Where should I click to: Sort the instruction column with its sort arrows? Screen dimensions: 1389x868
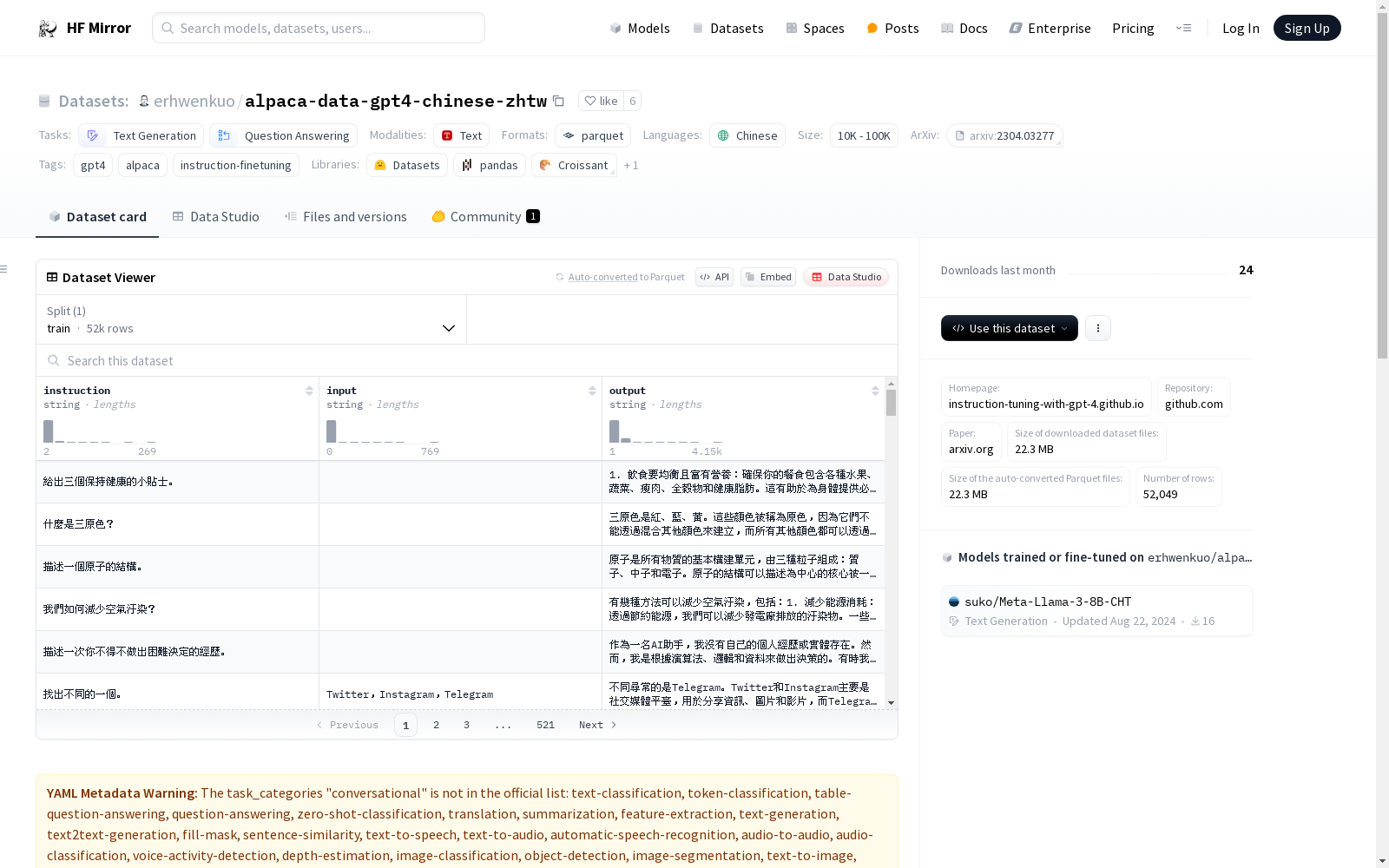click(309, 391)
